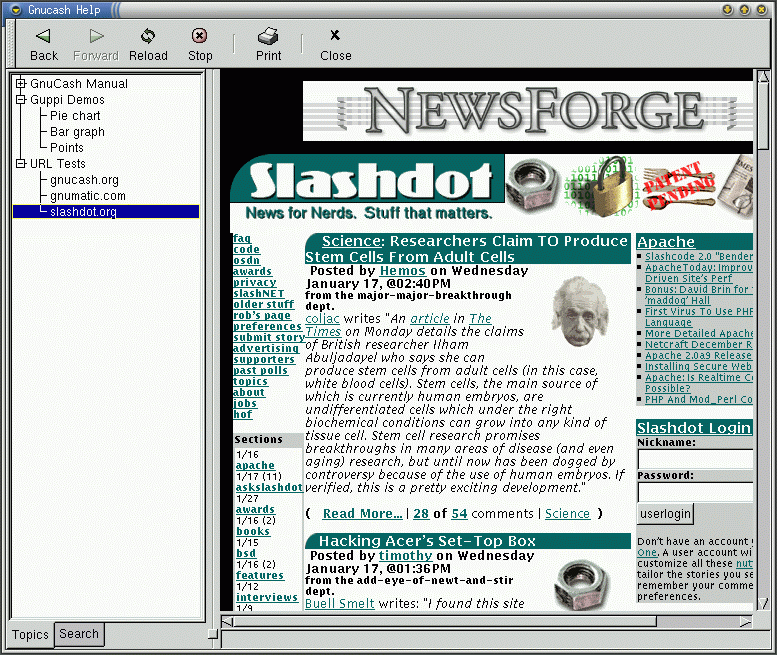Switch to the Search tab
Screen dimensions: 777x655
pyautogui.click(x=79, y=634)
